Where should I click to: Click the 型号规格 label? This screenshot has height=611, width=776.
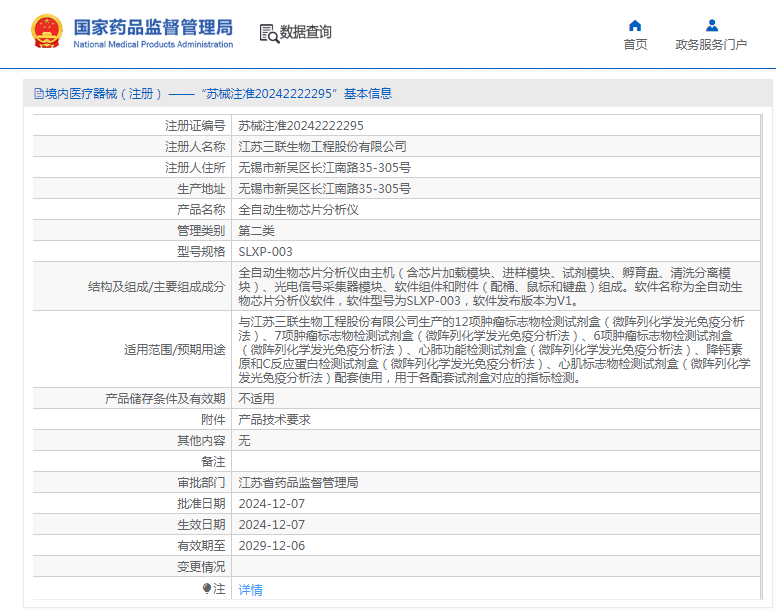[x=201, y=252]
